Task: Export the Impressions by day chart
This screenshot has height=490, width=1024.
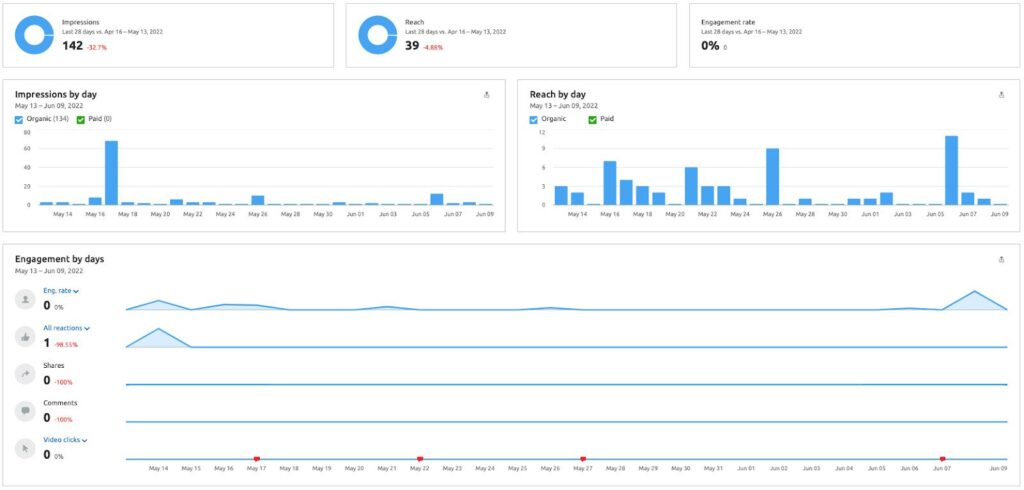Action: pos(487,95)
